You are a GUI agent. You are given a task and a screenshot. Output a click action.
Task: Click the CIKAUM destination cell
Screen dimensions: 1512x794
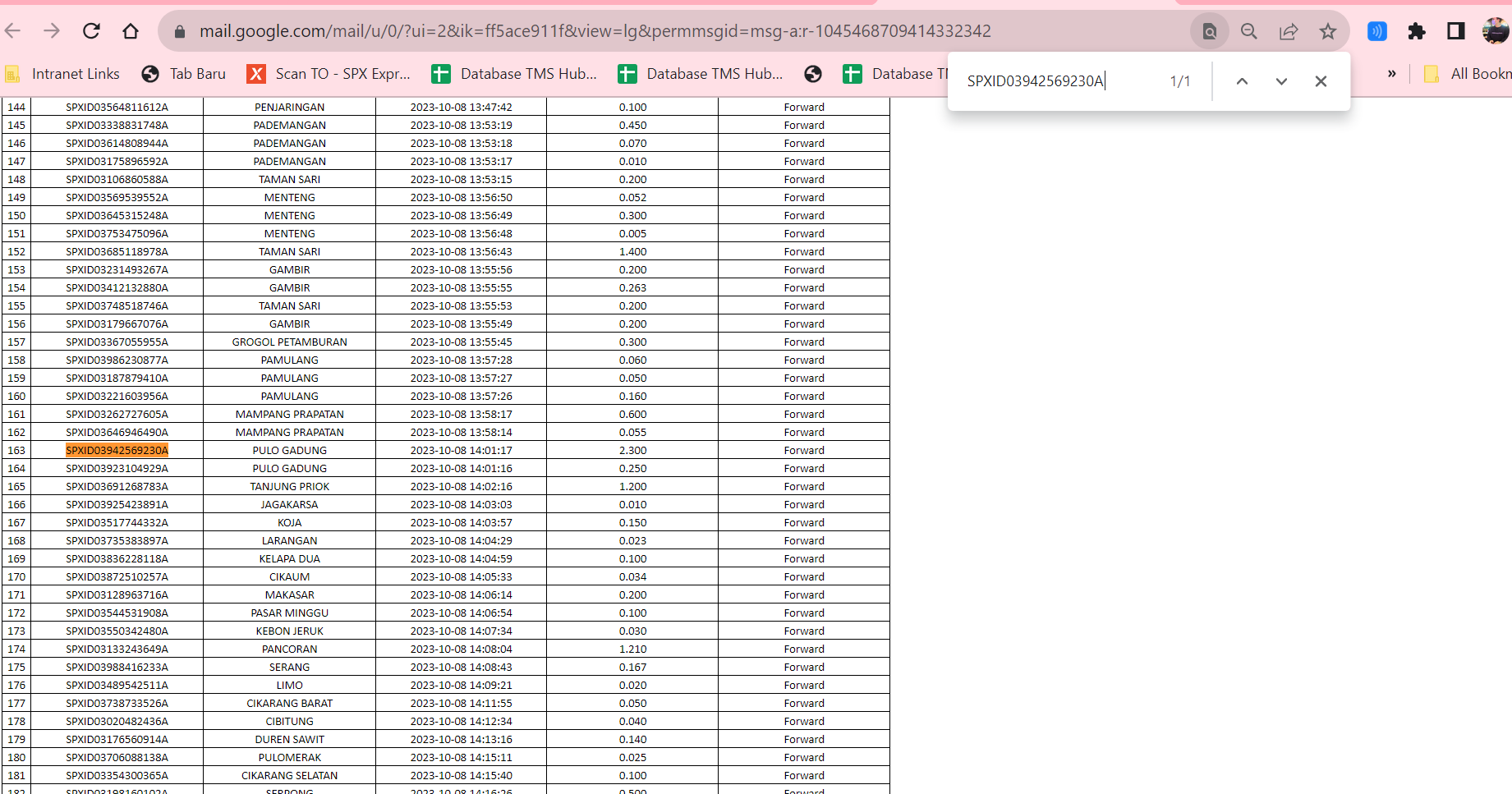pyautogui.click(x=290, y=576)
